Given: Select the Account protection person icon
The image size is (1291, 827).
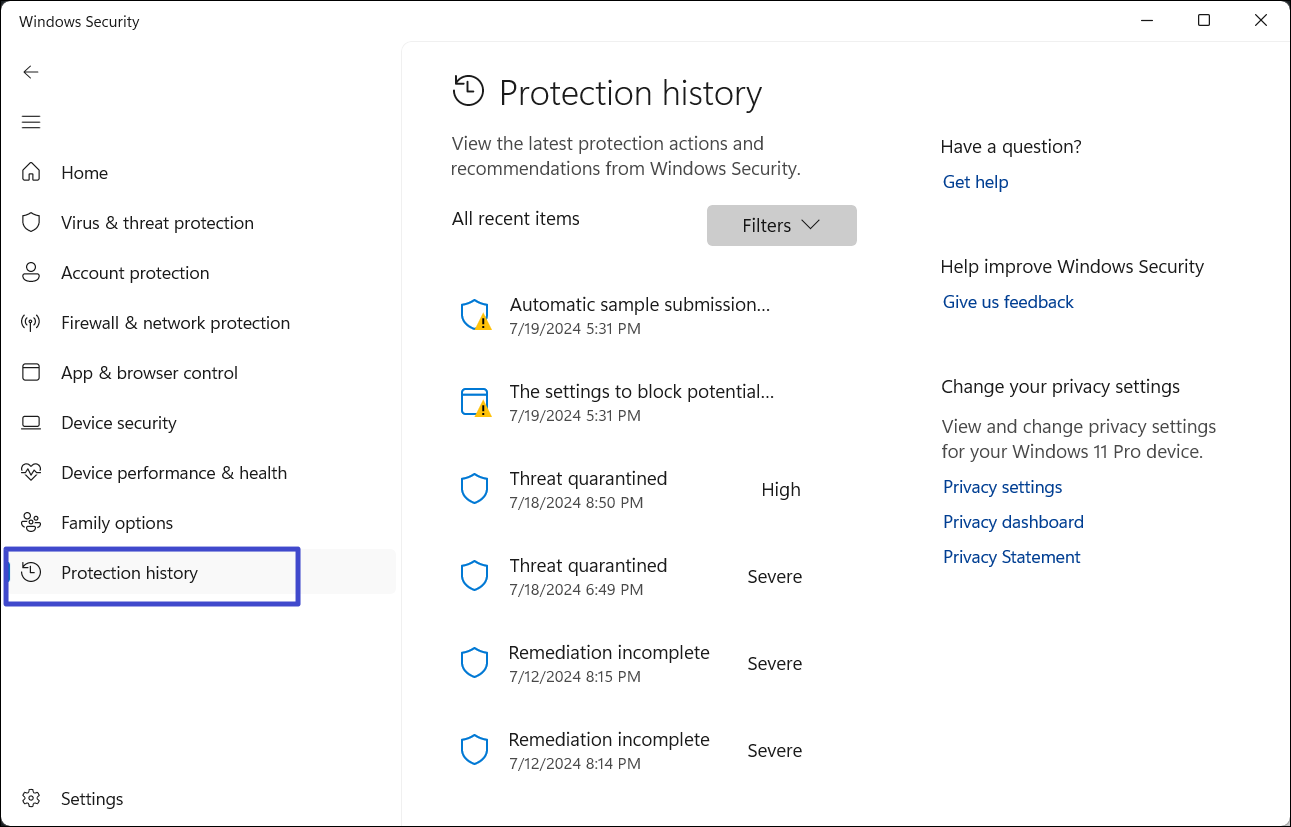Looking at the screenshot, I should tap(31, 272).
